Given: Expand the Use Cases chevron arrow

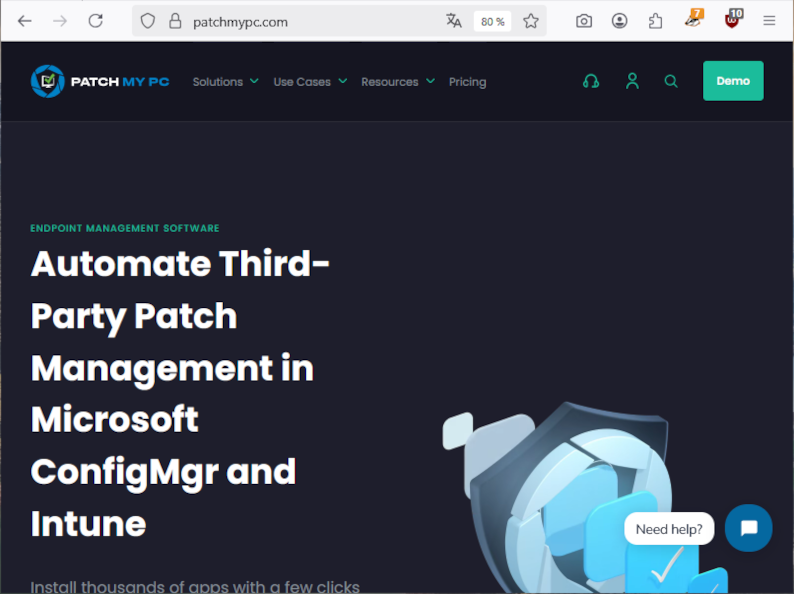Looking at the screenshot, I should pyautogui.click(x=343, y=81).
